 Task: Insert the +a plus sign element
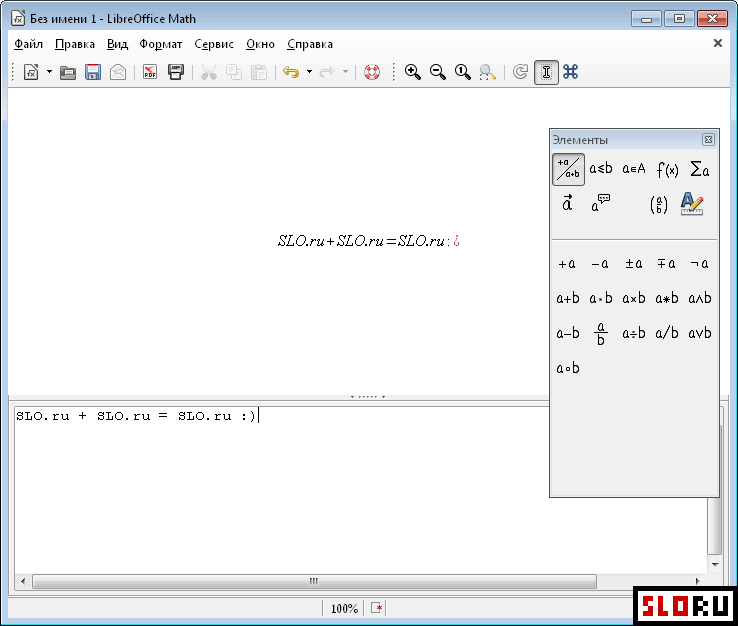click(567, 264)
